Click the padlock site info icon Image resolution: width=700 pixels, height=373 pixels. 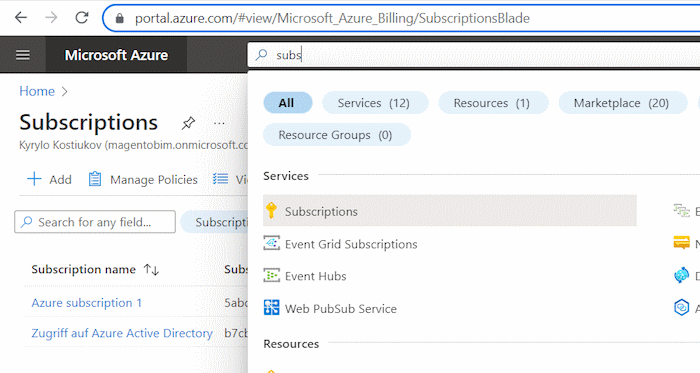(119, 18)
